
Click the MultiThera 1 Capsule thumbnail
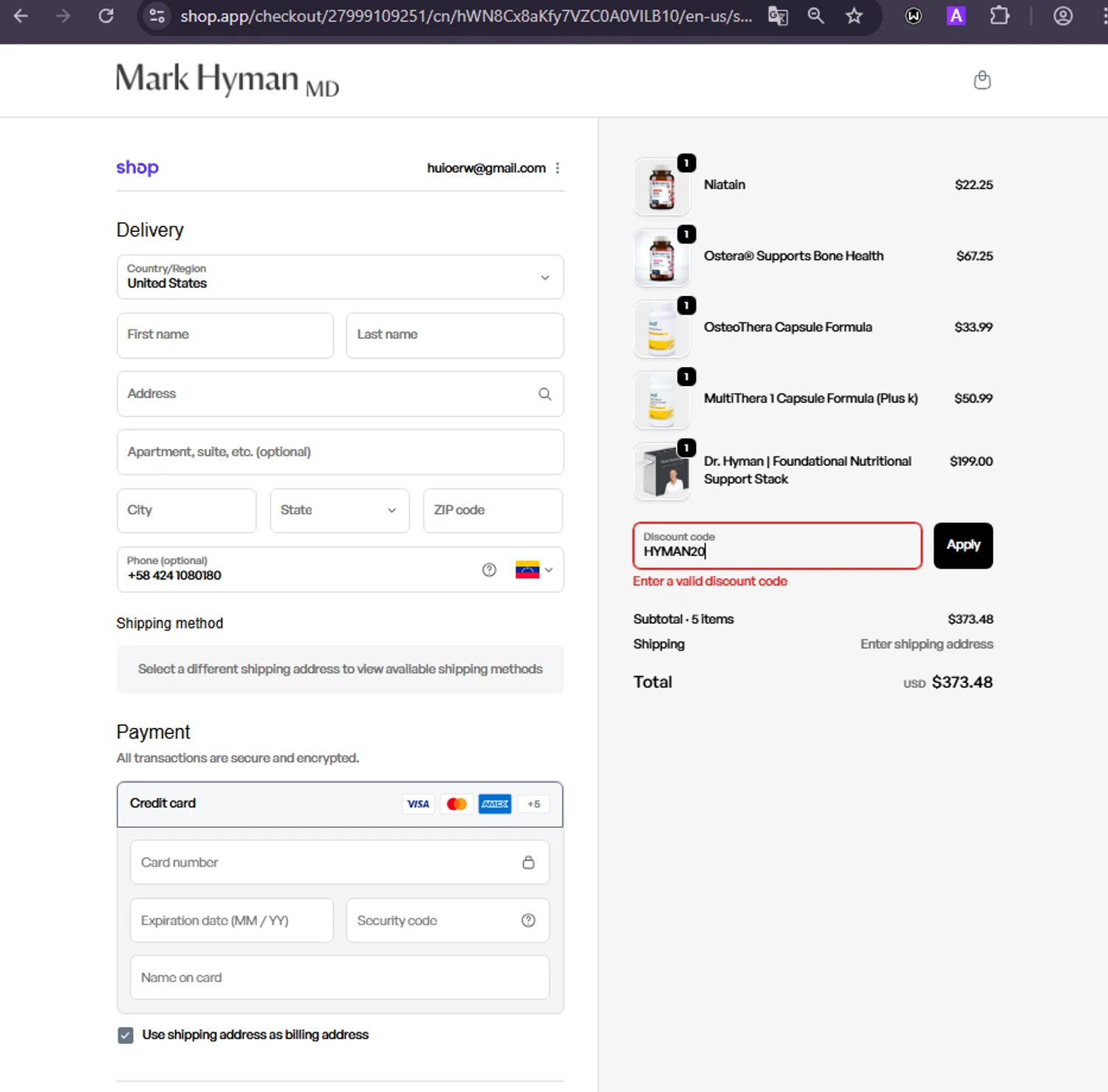[x=662, y=400]
